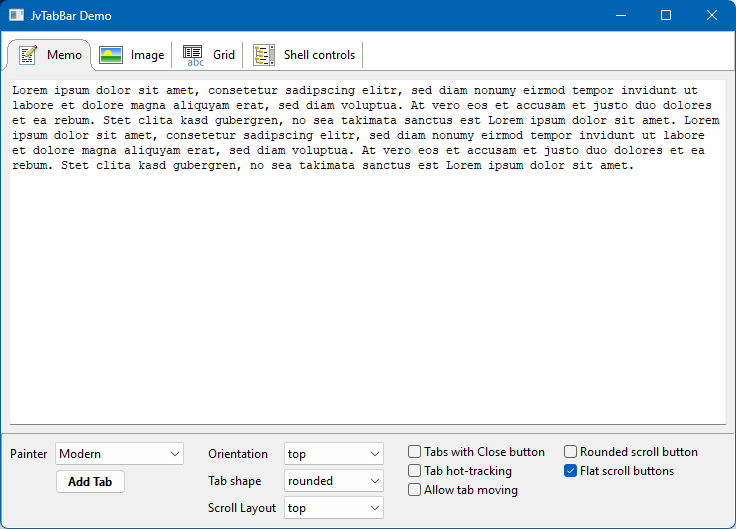
Task: Open the Tab shape dropdown showing rounded
Action: pyautogui.click(x=334, y=481)
